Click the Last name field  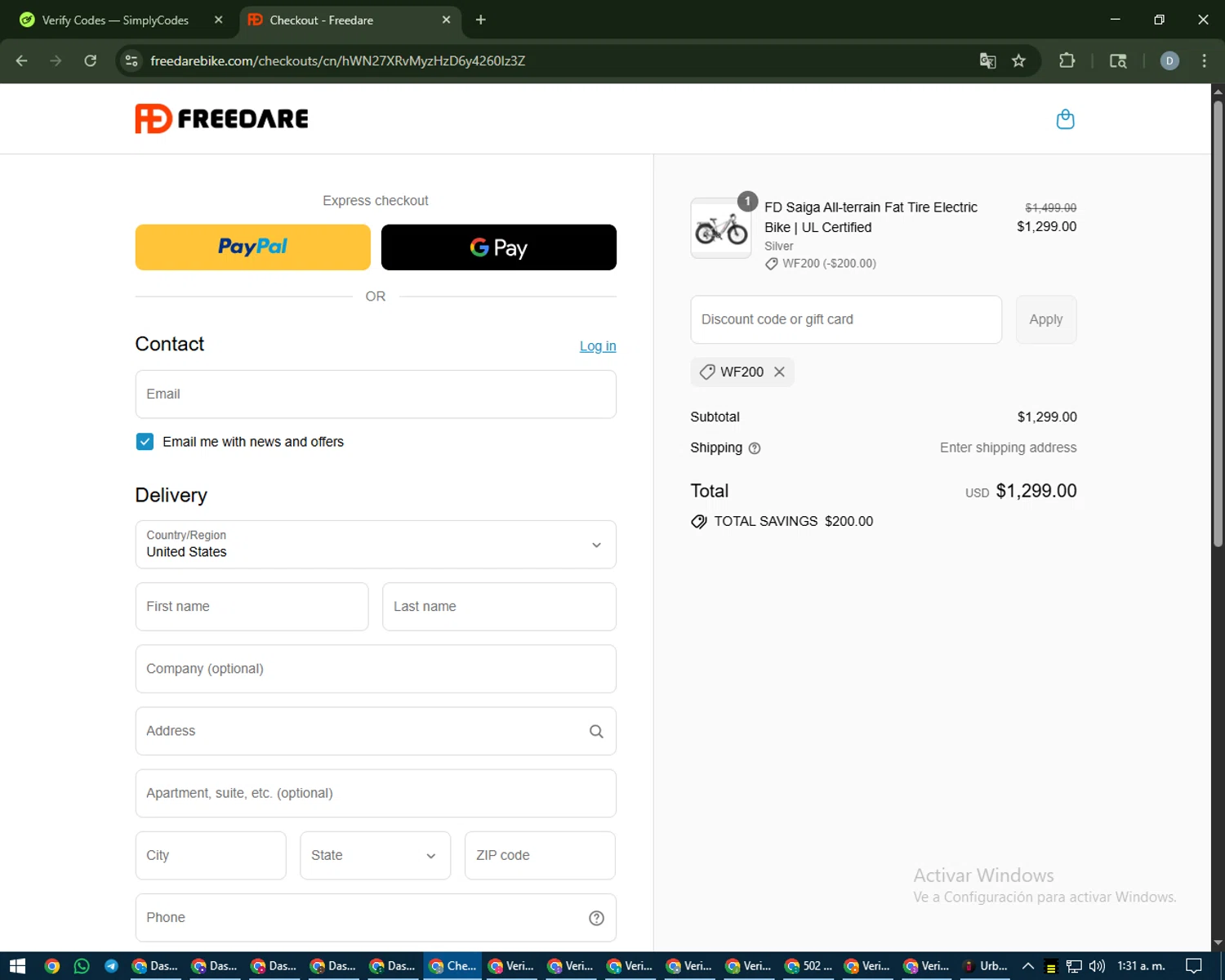pyautogui.click(x=499, y=607)
